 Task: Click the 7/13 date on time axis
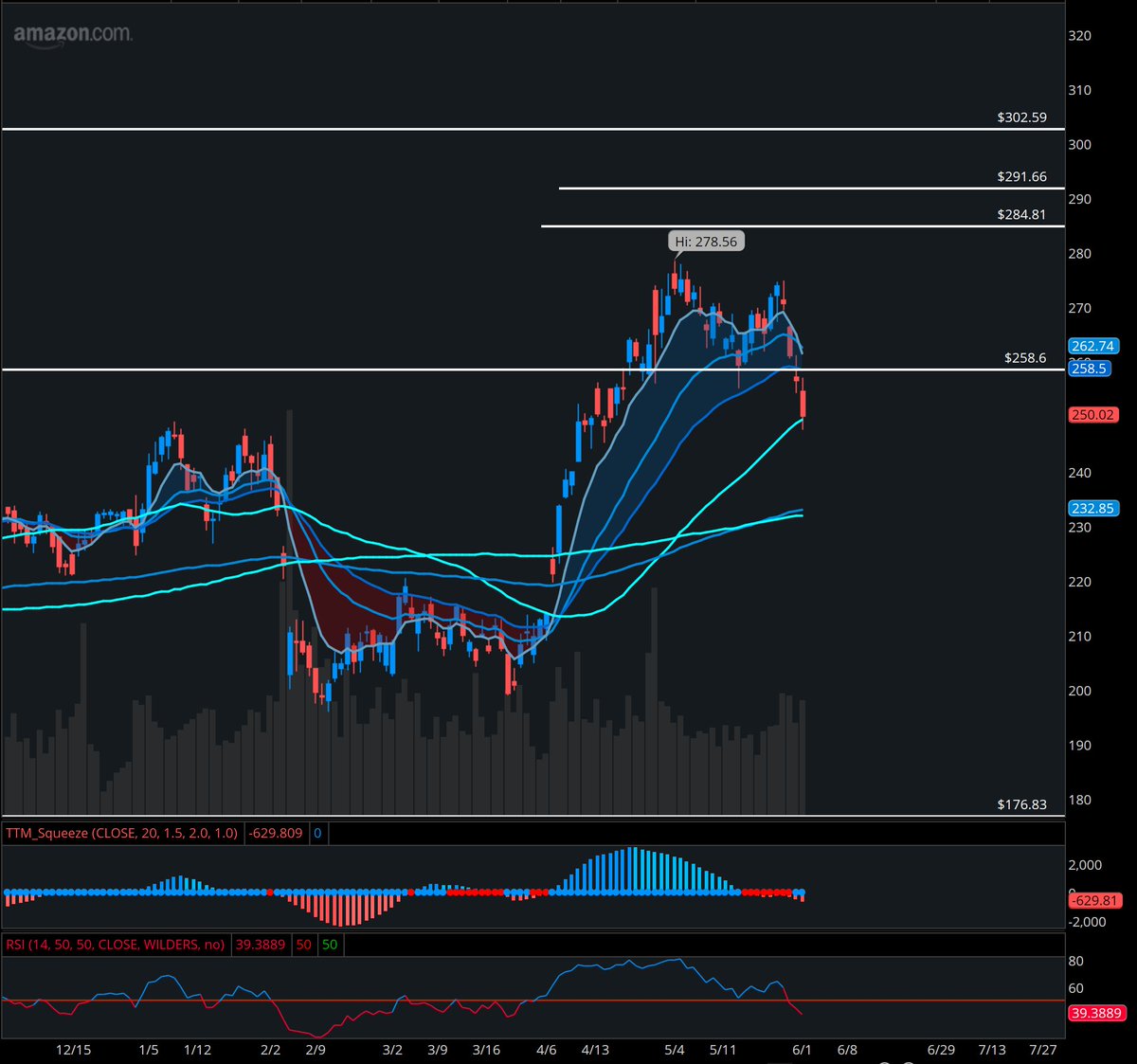click(992, 1050)
